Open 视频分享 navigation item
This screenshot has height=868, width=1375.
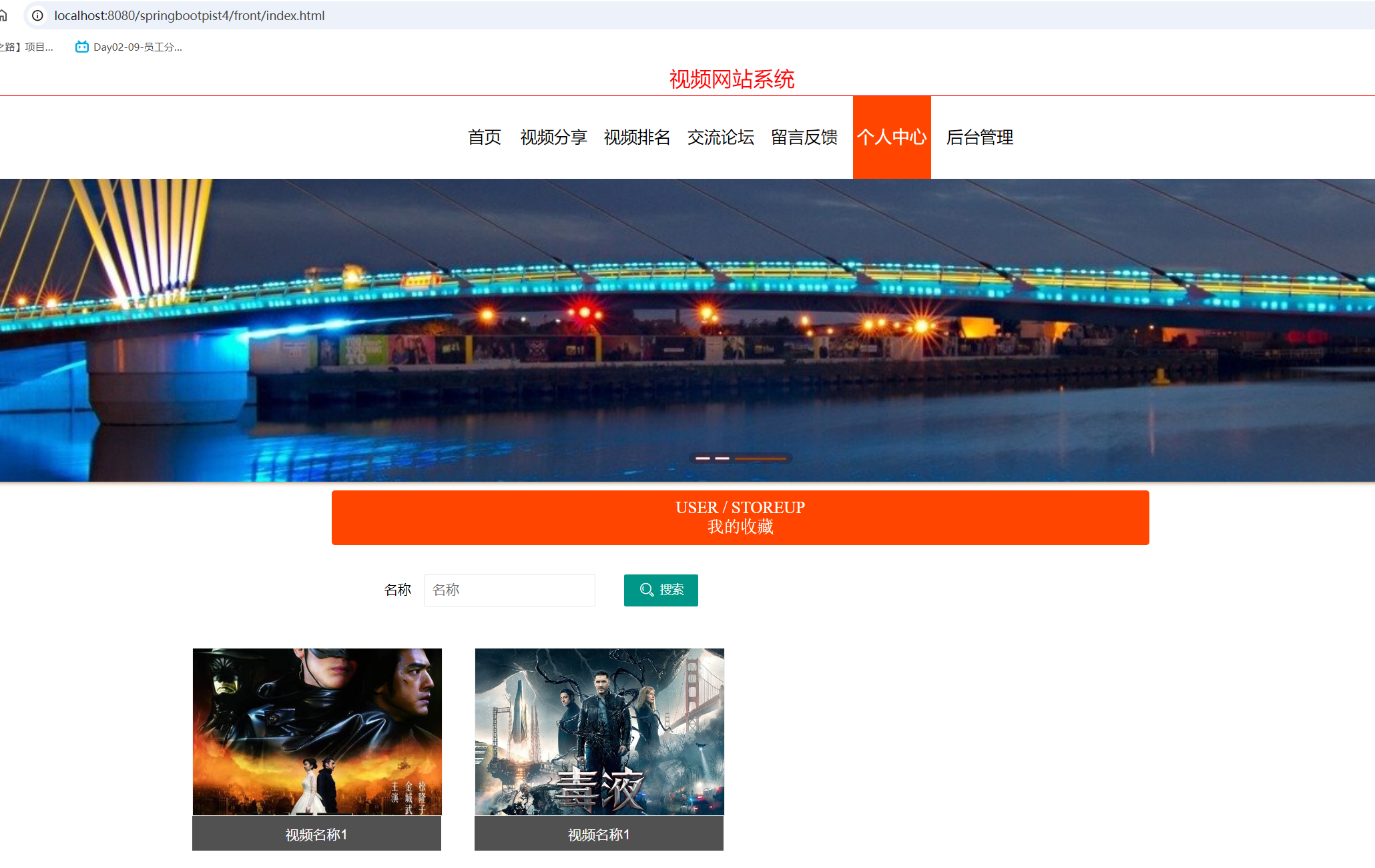(553, 137)
